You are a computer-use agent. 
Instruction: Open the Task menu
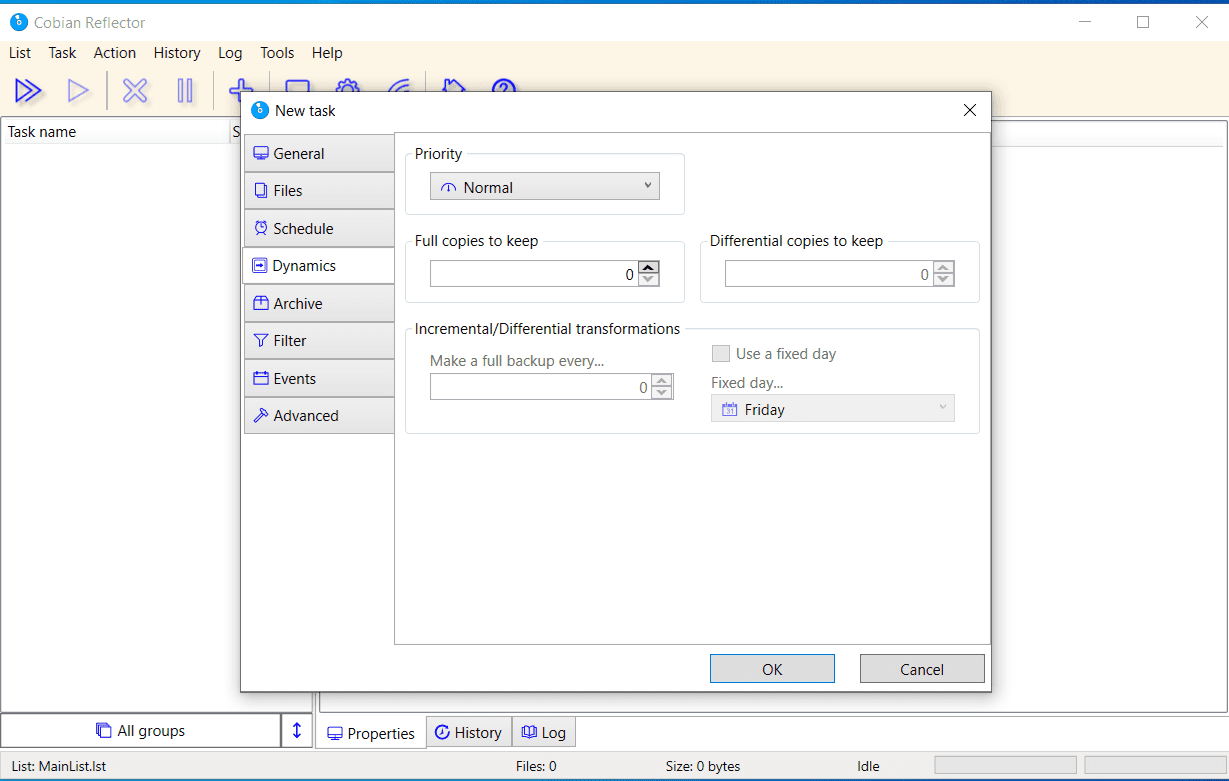(62, 53)
